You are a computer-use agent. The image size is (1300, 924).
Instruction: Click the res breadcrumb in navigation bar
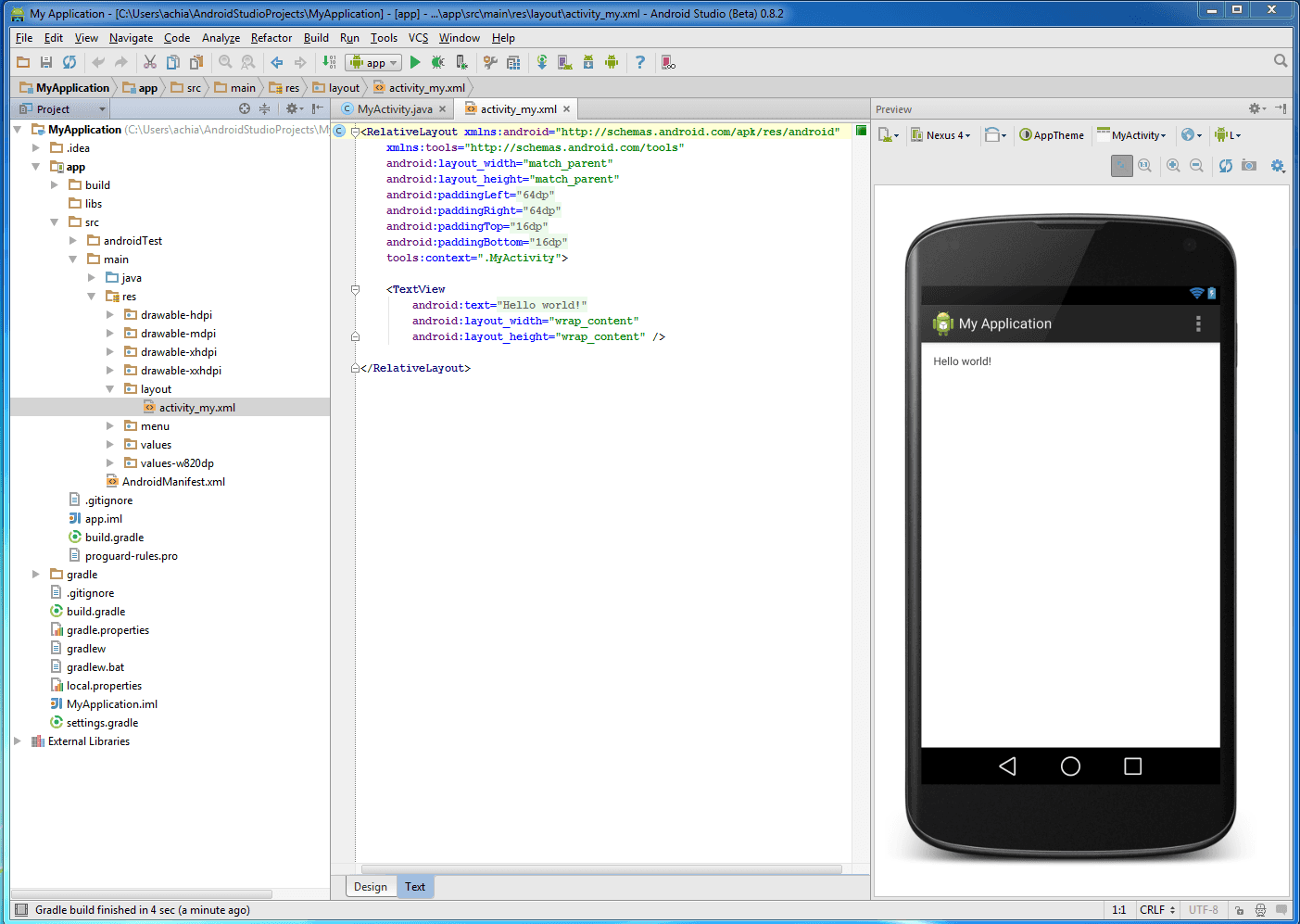point(285,88)
